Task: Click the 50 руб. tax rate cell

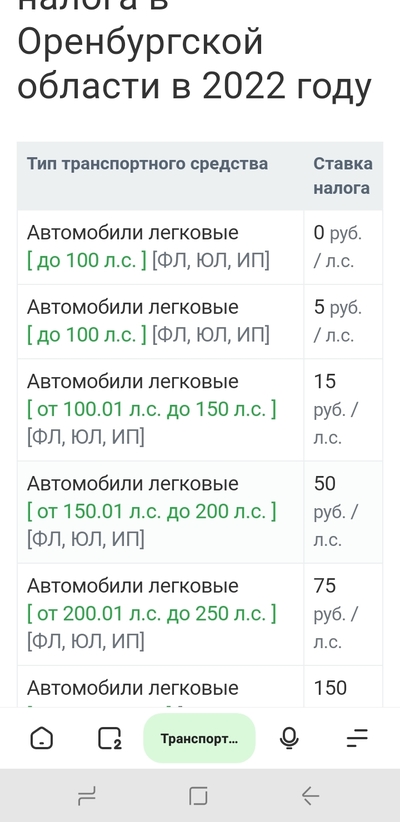Action: [x=343, y=512]
